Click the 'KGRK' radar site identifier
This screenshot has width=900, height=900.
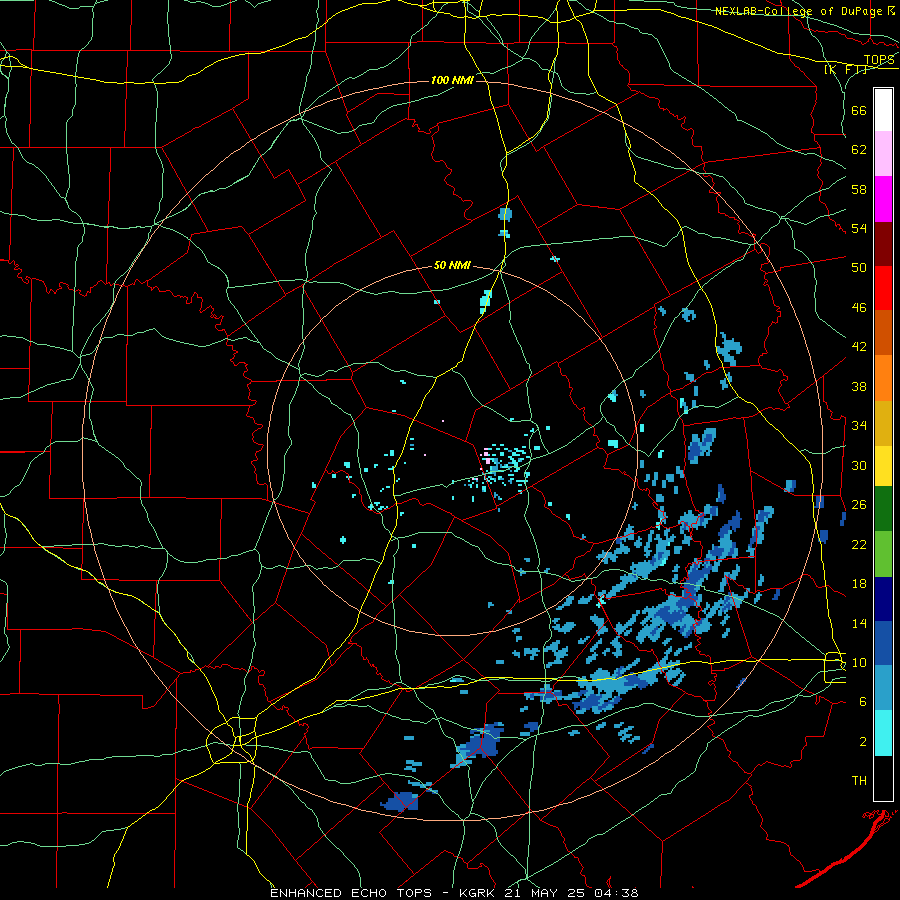tap(477, 893)
